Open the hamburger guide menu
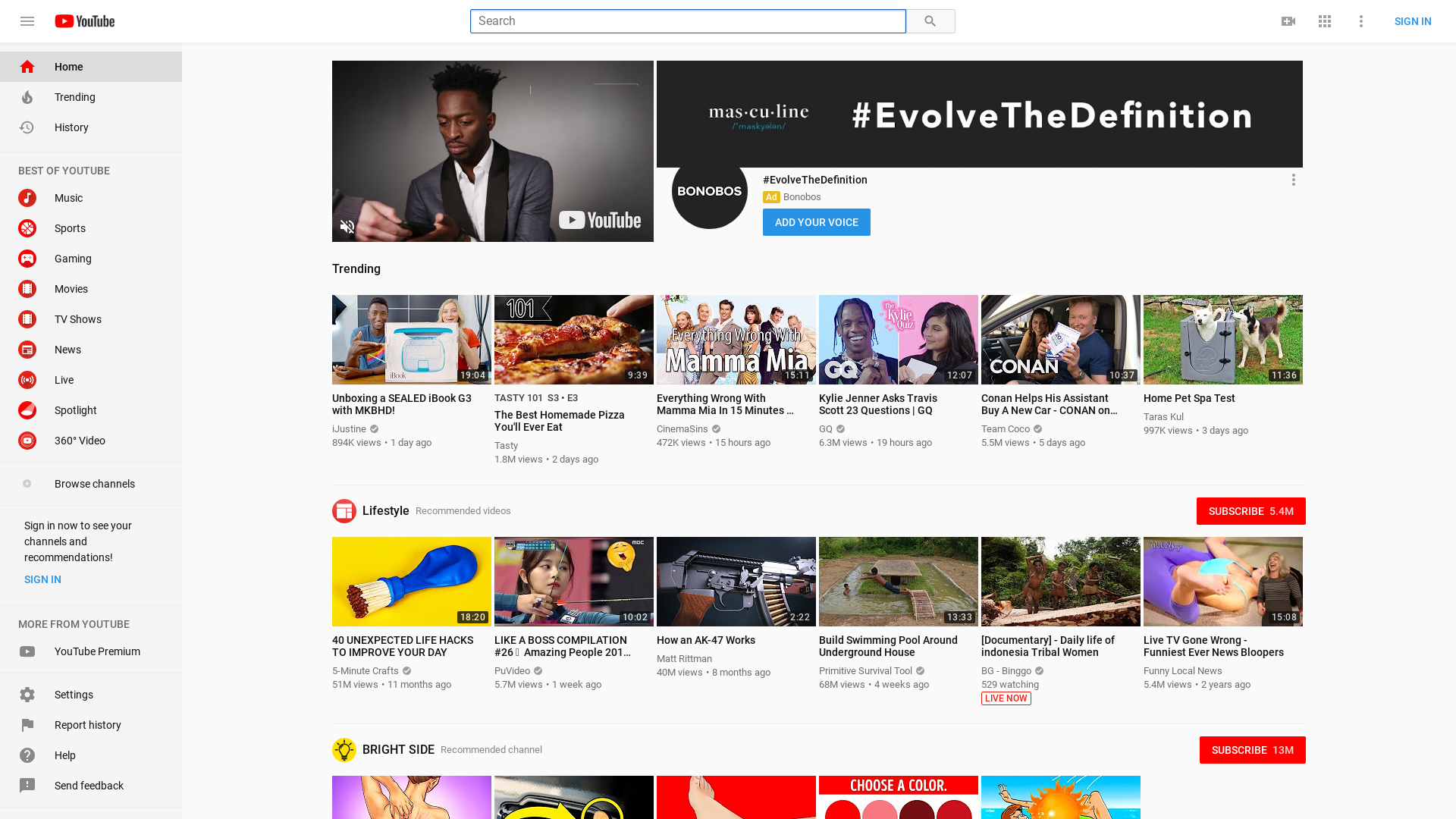The width and height of the screenshot is (1456, 819). click(x=27, y=21)
